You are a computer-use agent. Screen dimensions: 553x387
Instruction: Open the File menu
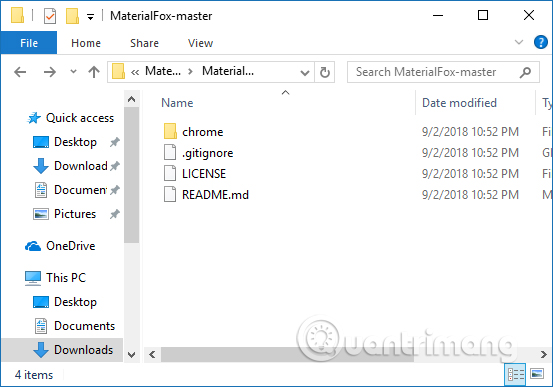pos(29,43)
